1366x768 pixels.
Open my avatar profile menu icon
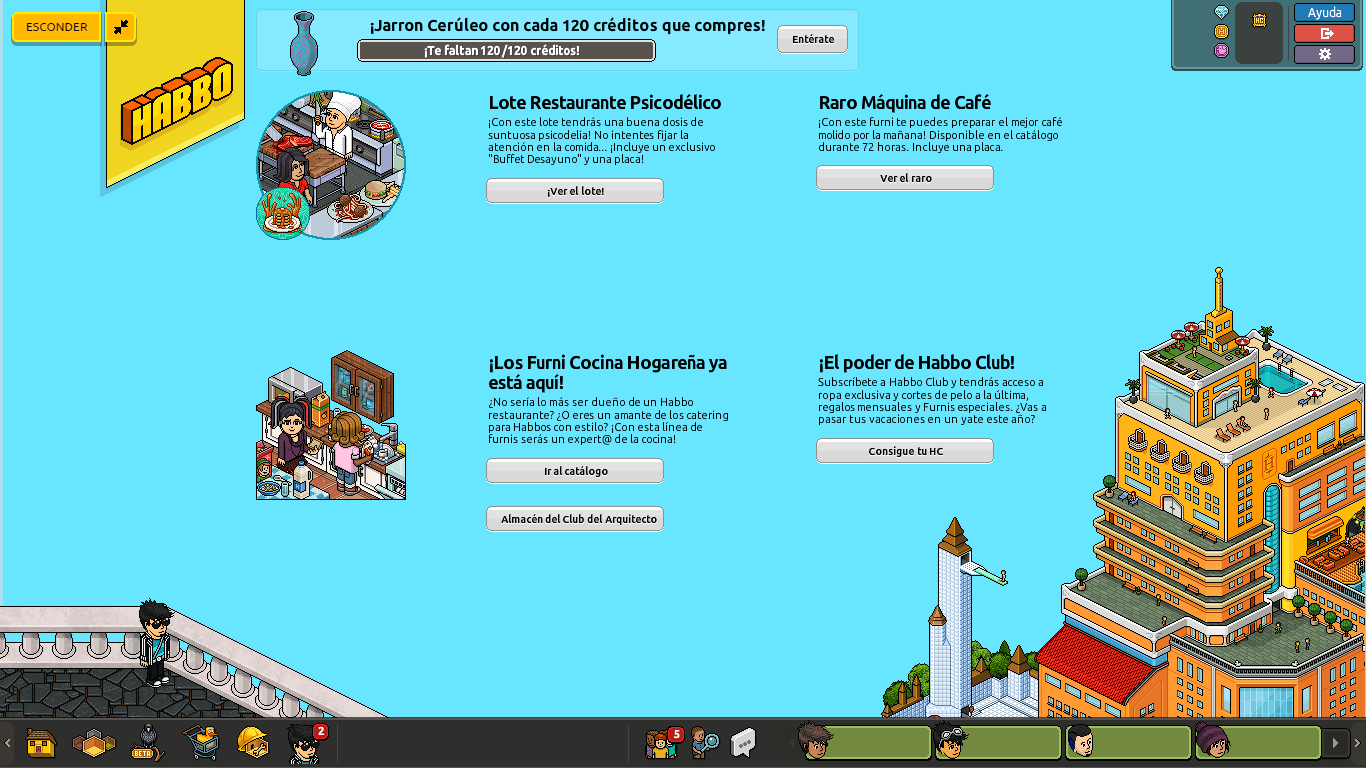click(304, 743)
